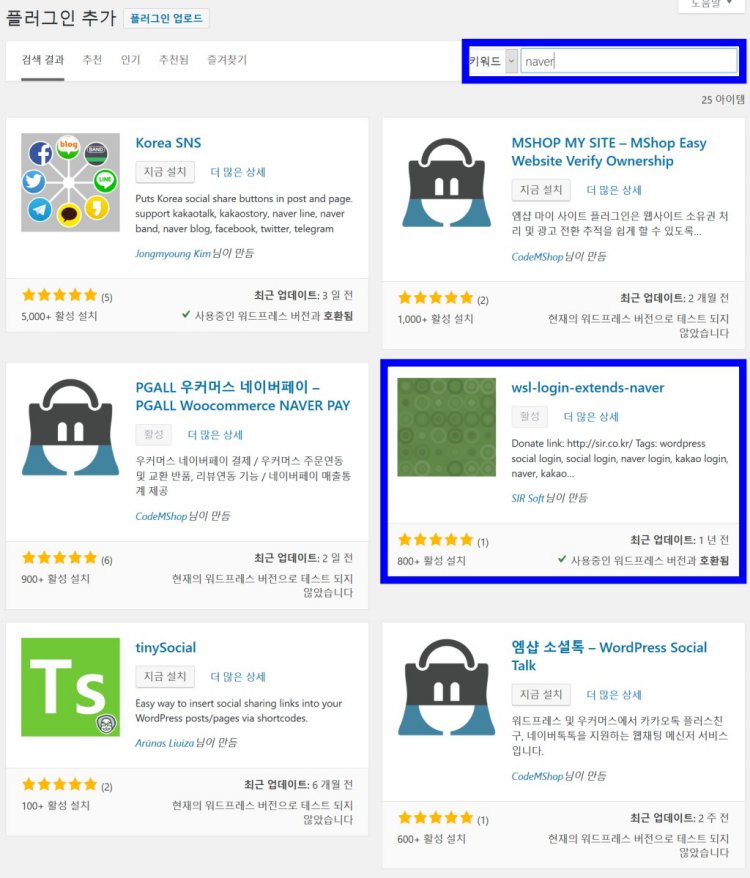Open the Korea SNS plugin title link
750x878 pixels.
point(168,143)
